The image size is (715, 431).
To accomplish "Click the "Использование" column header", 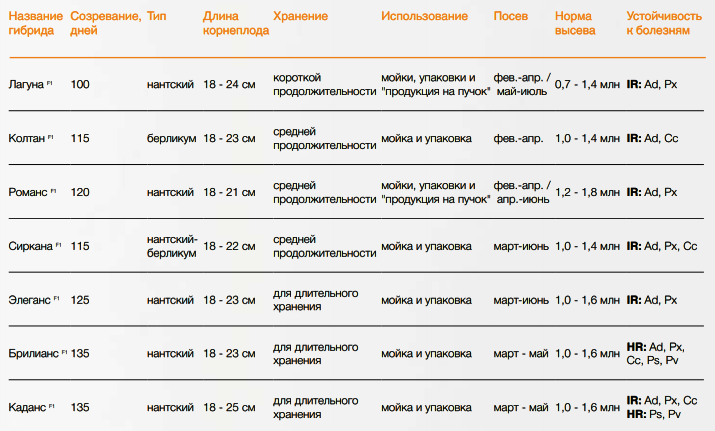I will (x=424, y=18).
